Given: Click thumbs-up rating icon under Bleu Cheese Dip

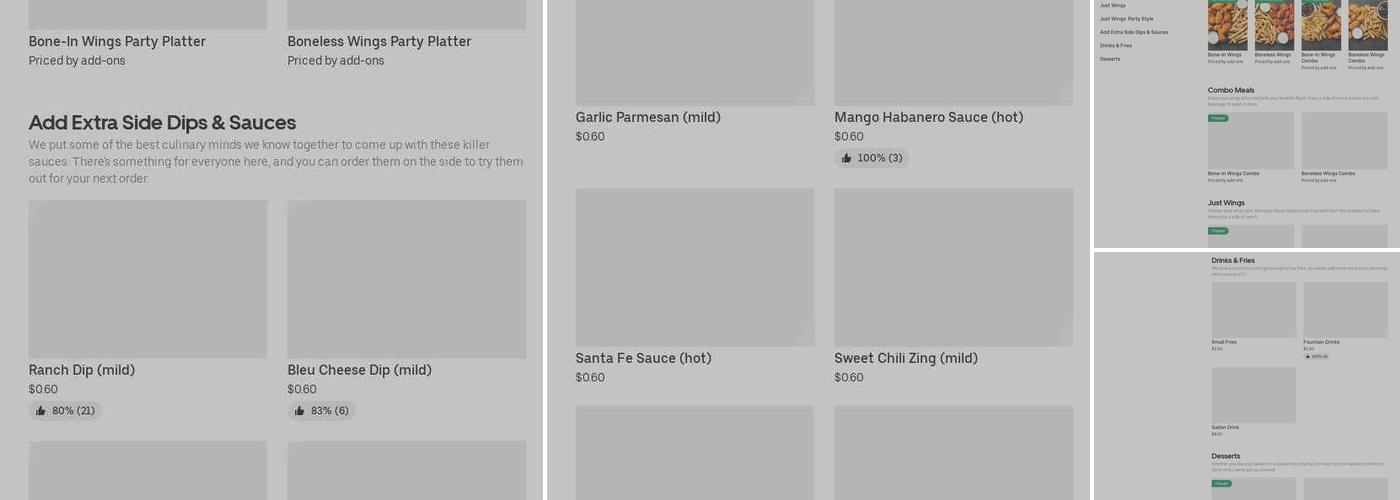Looking at the screenshot, I should click(x=300, y=411).
